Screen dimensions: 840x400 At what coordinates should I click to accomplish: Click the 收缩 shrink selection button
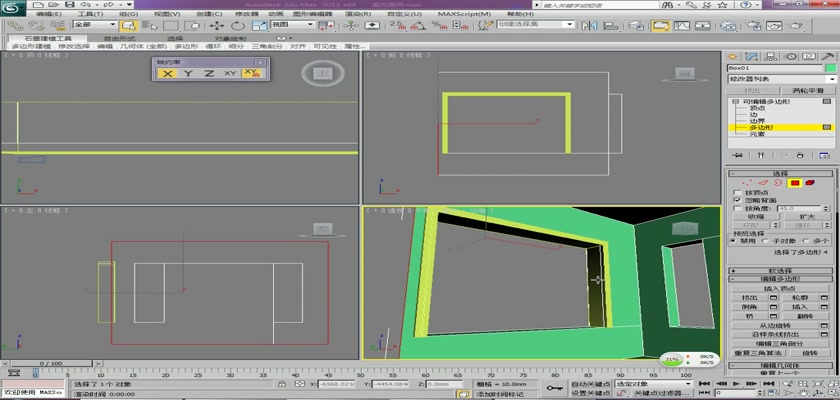coord(755,217)
